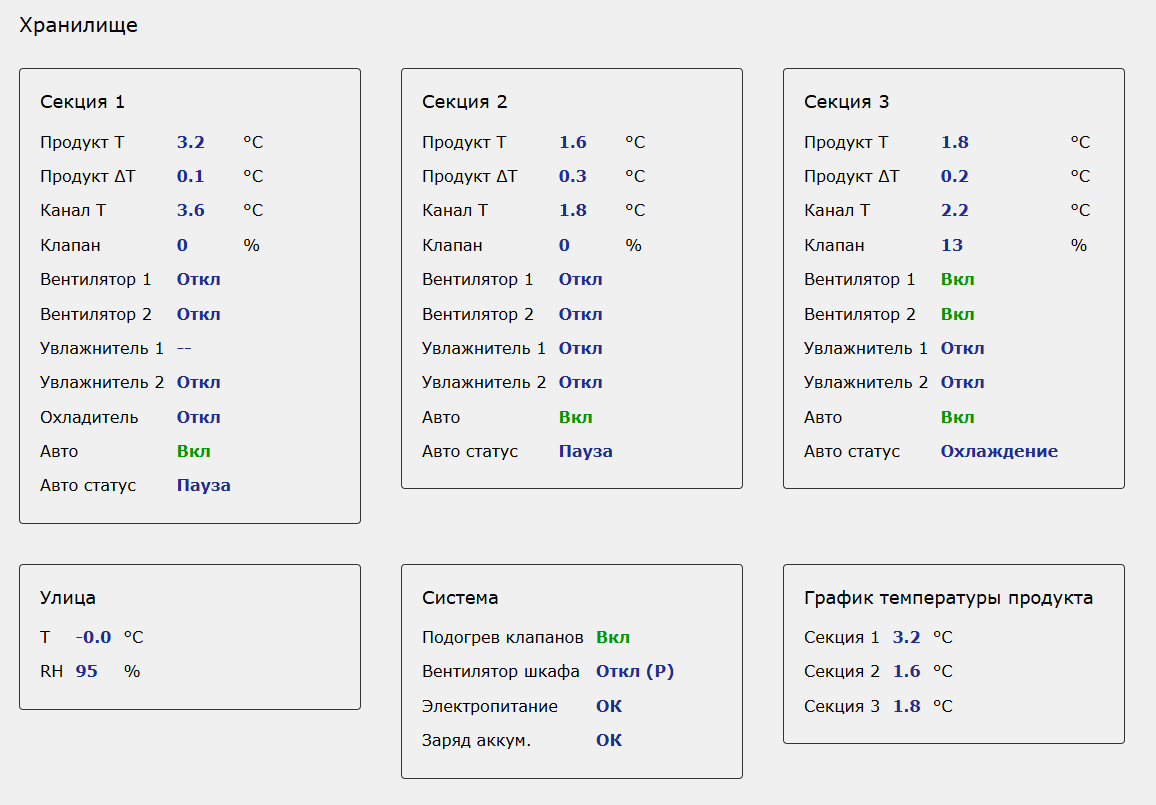Click Авто статус Пауза in Секция 1

[x=203, y=486]
